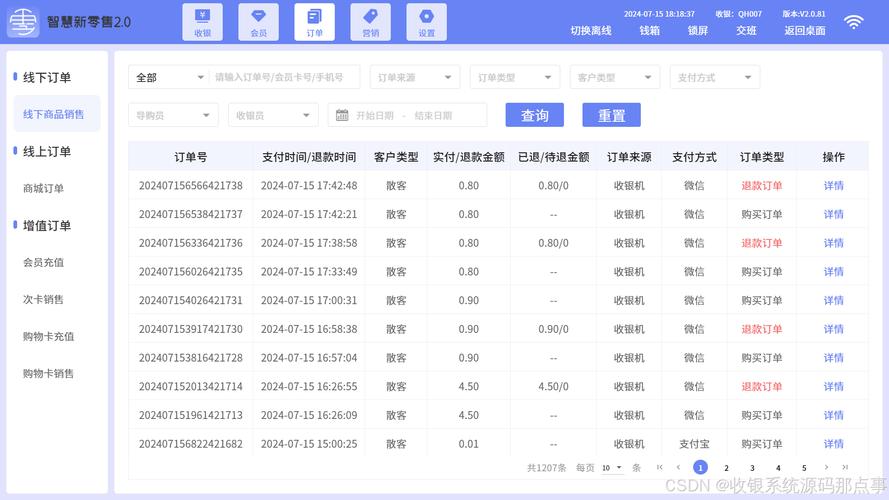Viewport: 889px width, 500px height.
Task: Jump to last page arrow icon
Action: (x=845, y=467)
